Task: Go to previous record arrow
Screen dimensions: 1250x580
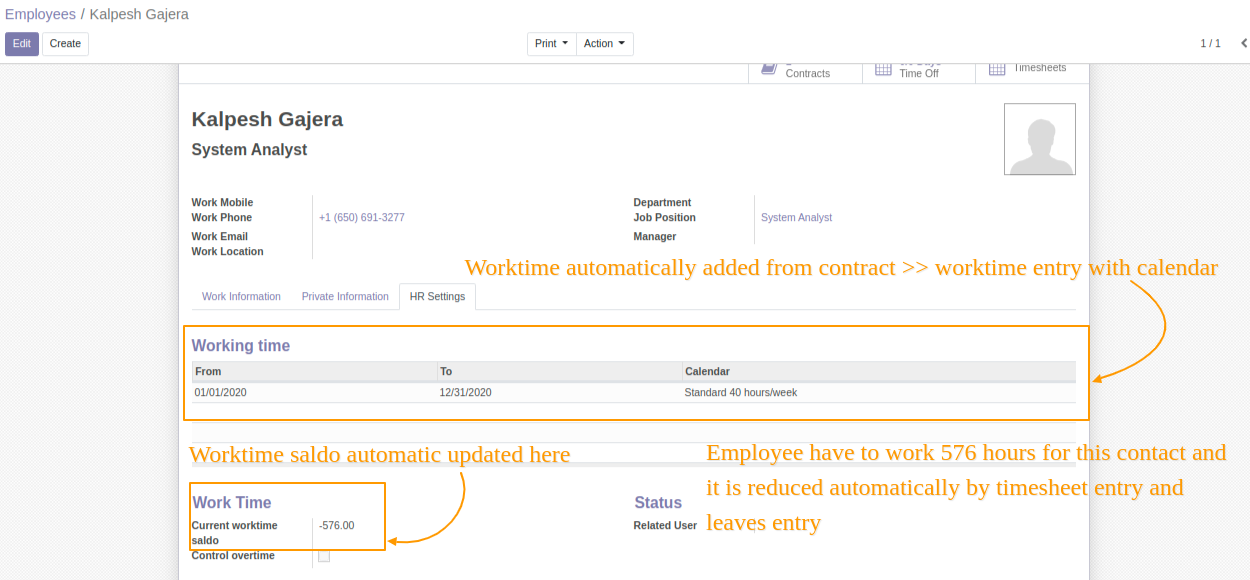Action: click(x=1244, y=43)
